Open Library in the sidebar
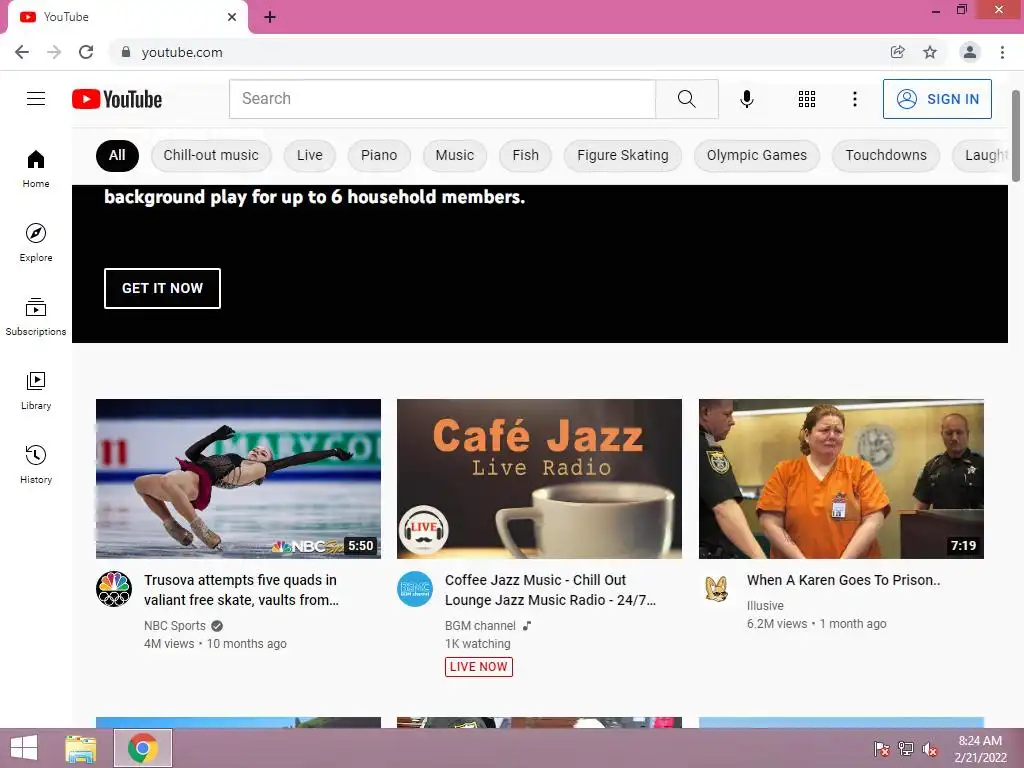The height and width of the screenshot is (768, 1024). [x=36, y=391]
